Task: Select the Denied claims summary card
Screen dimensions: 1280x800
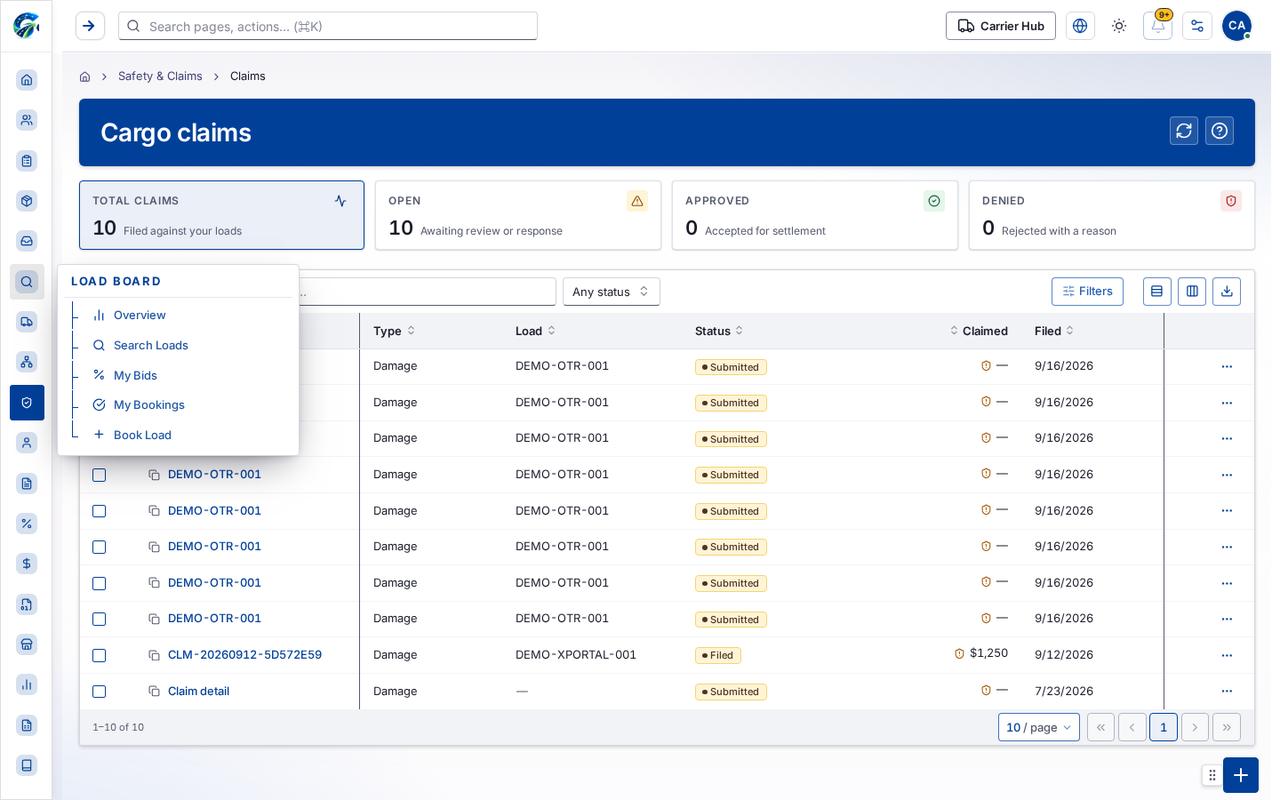Action: click(x=1112, y=215)
